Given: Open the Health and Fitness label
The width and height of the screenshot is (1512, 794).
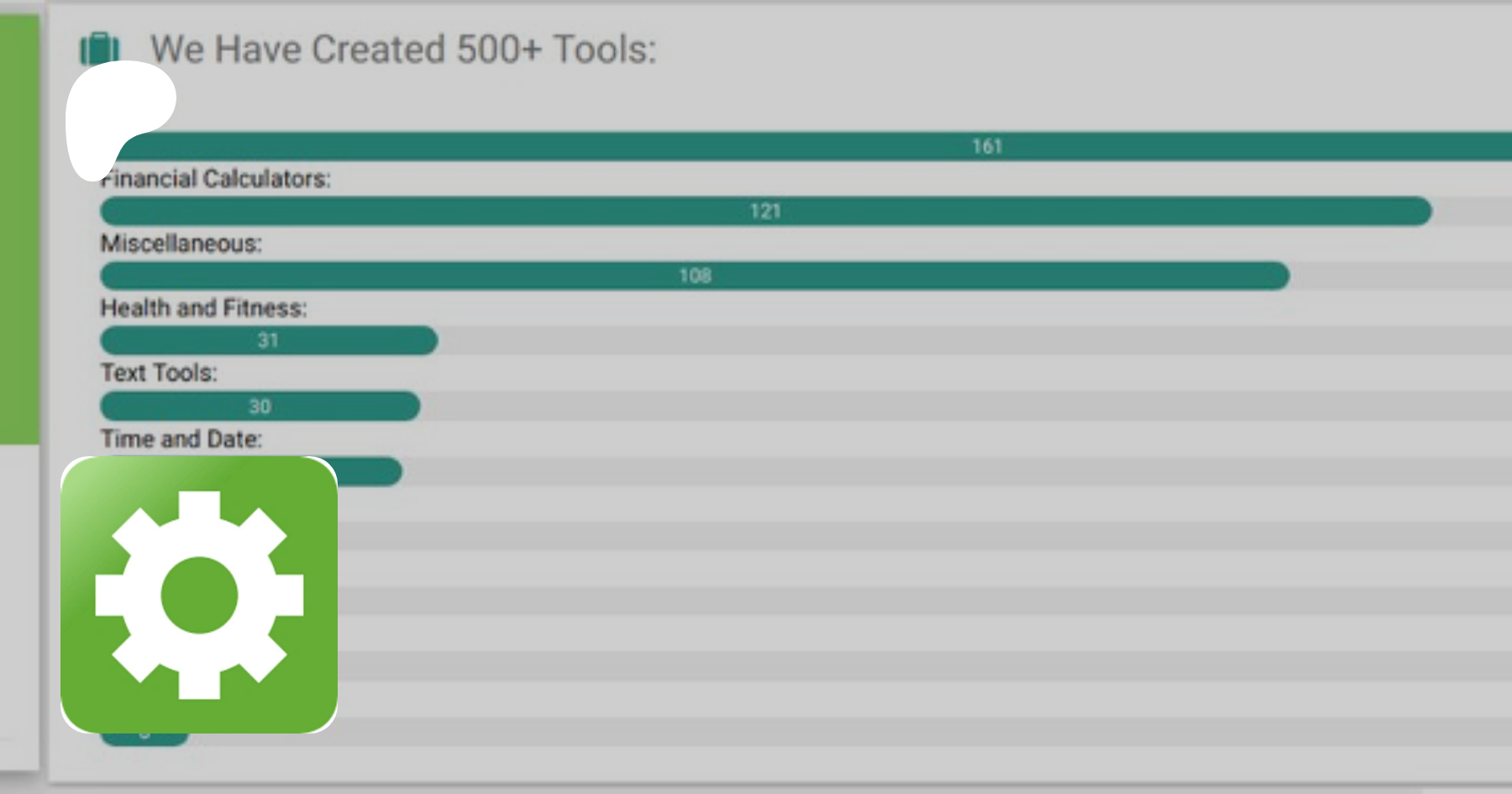Looking at the screenshot, I should point(204,308).
